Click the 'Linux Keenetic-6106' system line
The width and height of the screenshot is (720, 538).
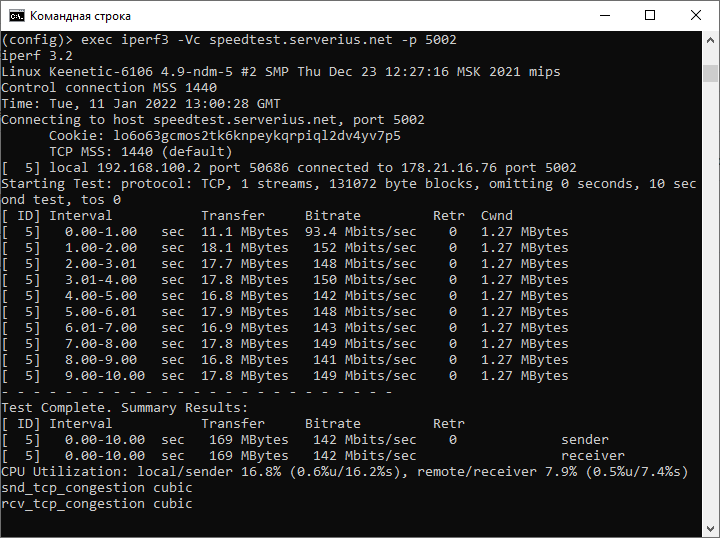pyautogui.click(x=281, y=72)
